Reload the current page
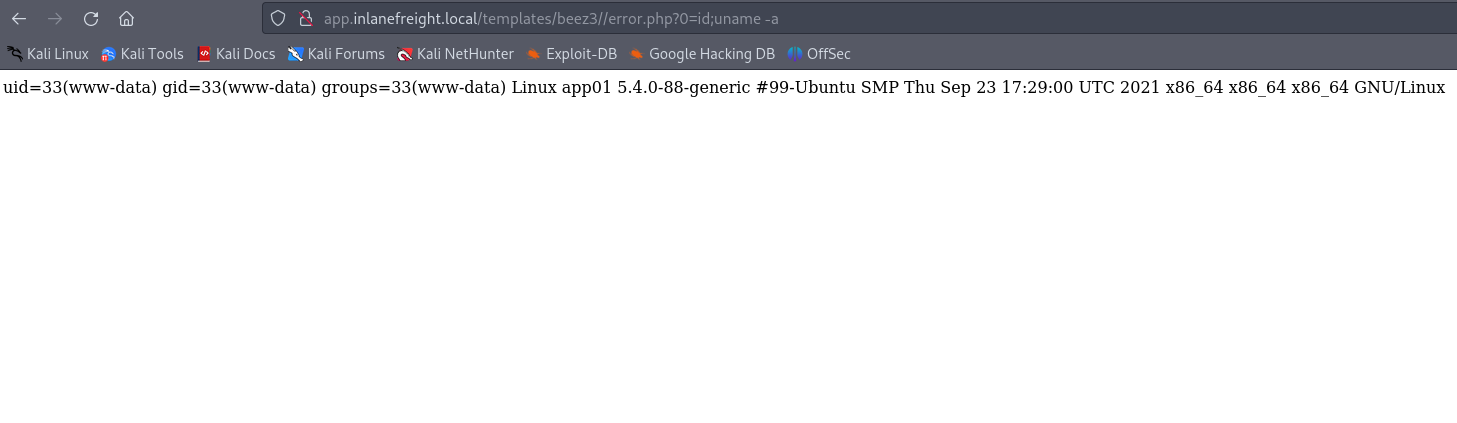Screen dimensions: 1457x423 click(x=91, y=18)
